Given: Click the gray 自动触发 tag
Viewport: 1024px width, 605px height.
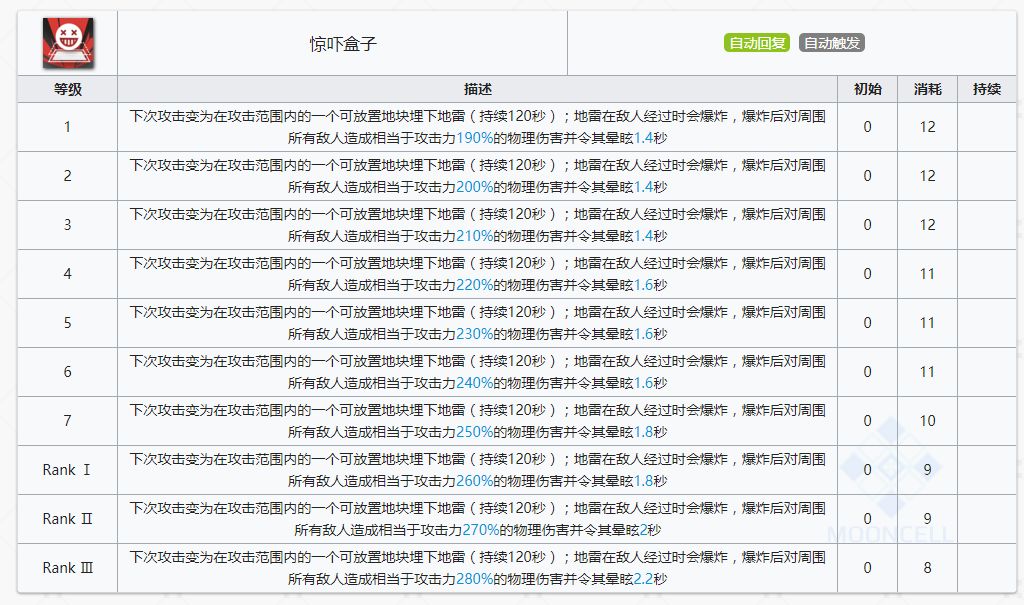Looking at the screenshot, I should point(831,43).
